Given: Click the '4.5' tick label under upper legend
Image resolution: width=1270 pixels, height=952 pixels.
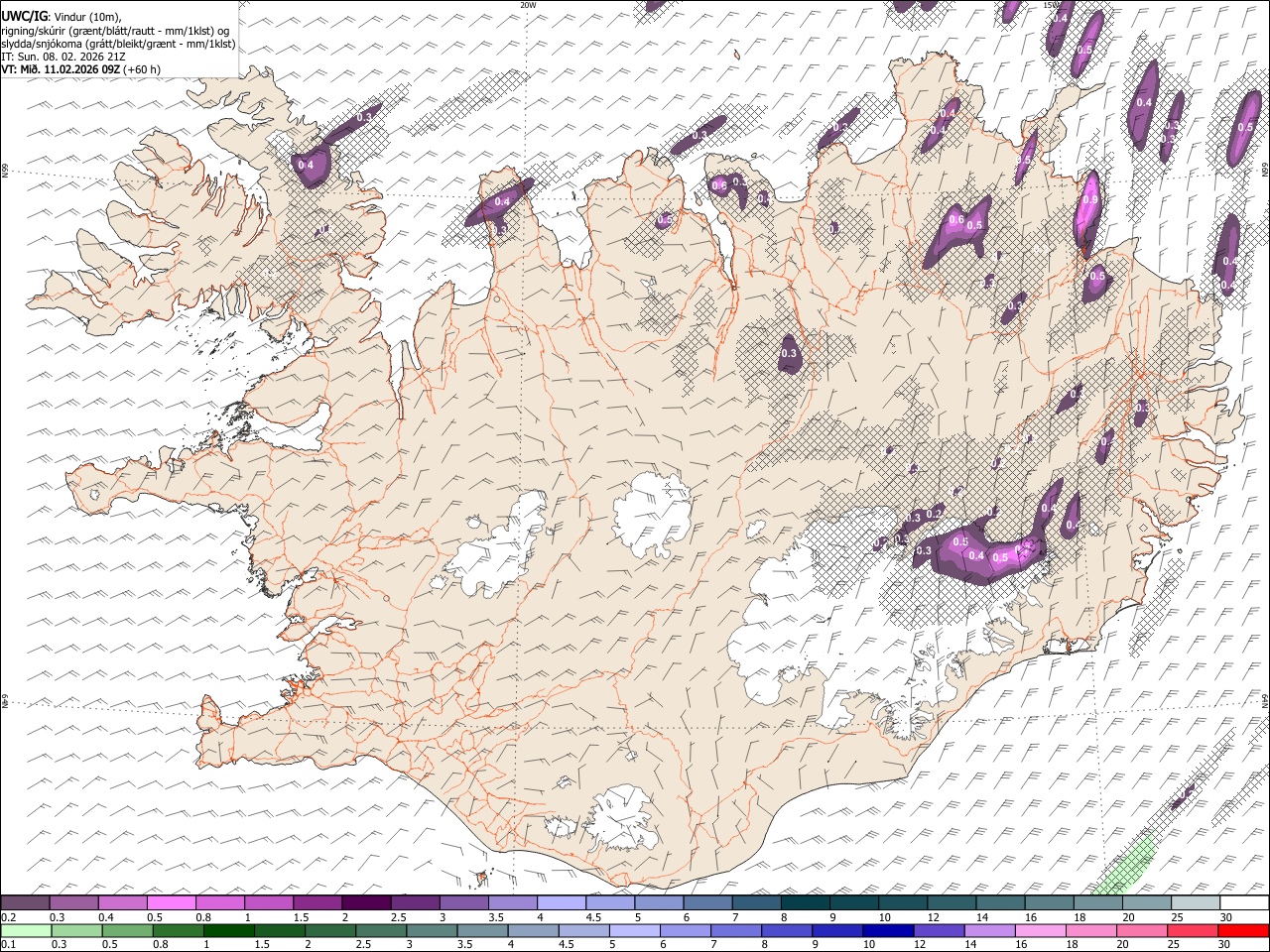Looking at the screenshot, I should click(593, 917).
